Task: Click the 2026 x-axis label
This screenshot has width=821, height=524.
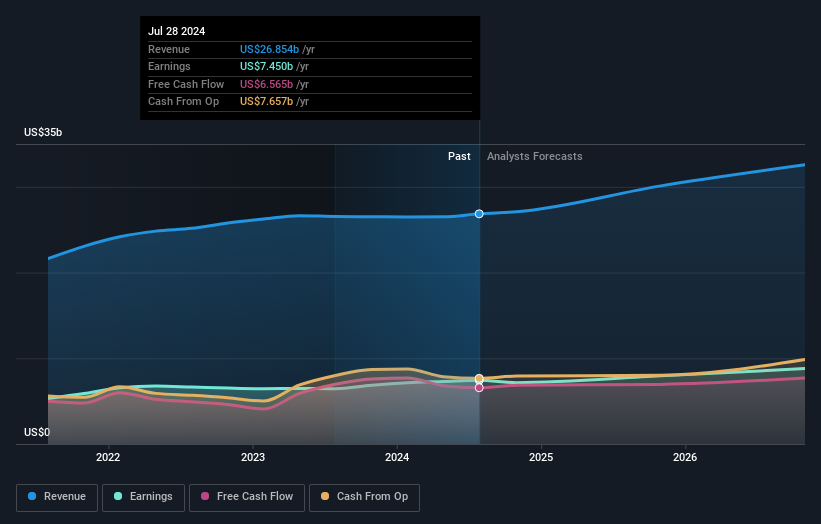Action: [x=685, y=457]
